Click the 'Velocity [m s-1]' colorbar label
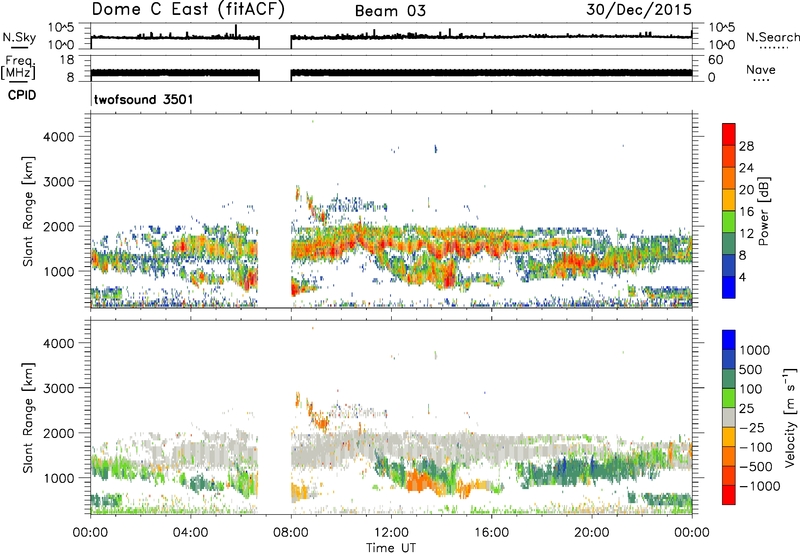Image resolution: width=800 pixels, height=554 pixels. pos(790,417)
